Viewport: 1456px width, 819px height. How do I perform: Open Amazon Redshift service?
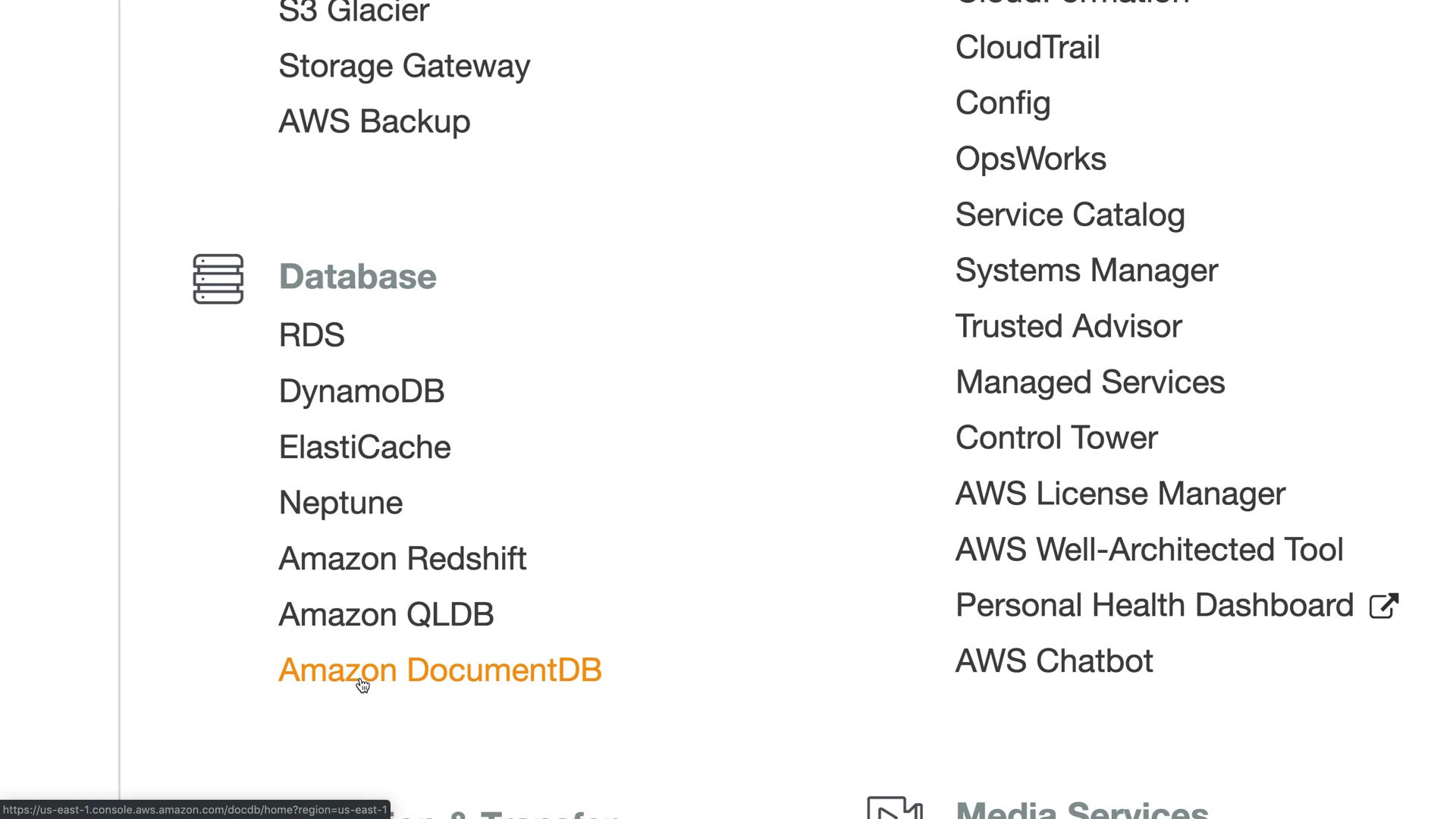coord(402,559)
